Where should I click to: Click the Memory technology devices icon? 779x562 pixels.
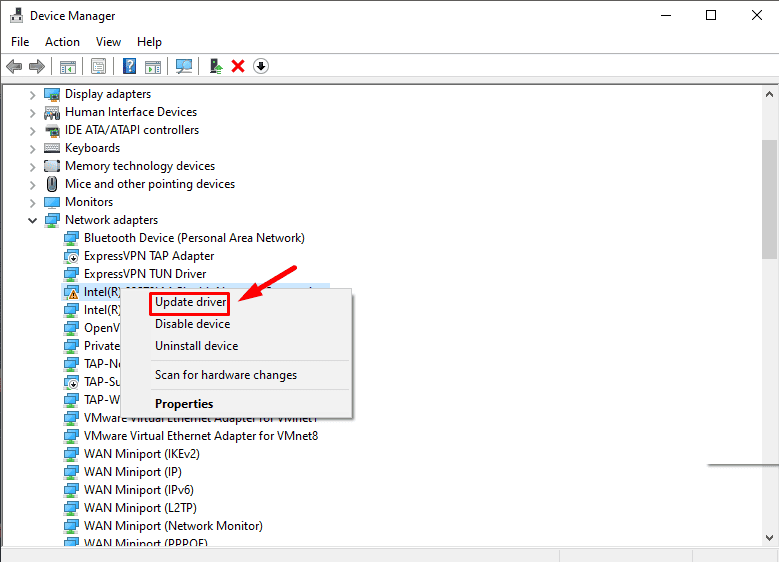[x=52, y=166]
